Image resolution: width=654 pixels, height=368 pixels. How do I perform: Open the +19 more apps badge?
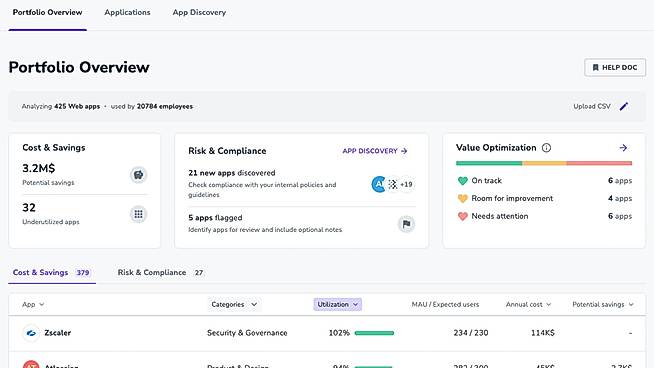click(x=406, y=184)
